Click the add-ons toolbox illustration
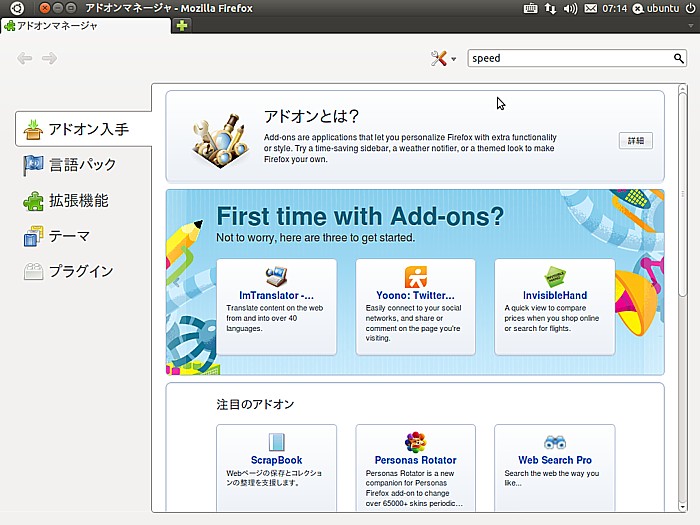 point(220,140)
